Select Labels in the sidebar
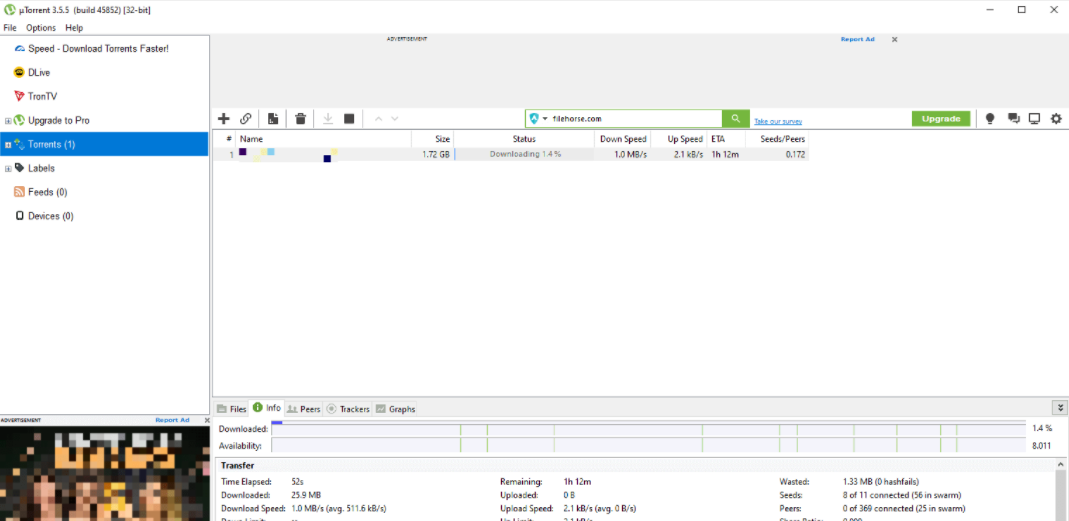1069x521 pixels. click(41, 168)
